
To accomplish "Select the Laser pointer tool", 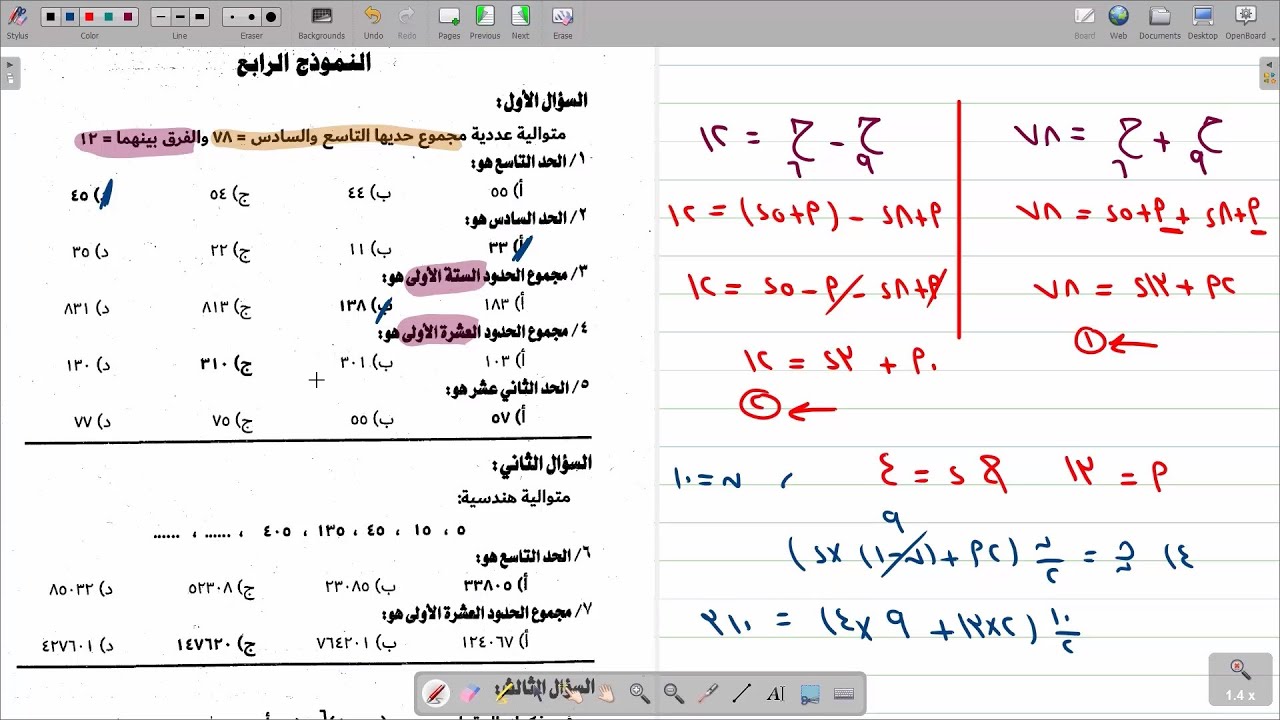I will tap(708, 693).
